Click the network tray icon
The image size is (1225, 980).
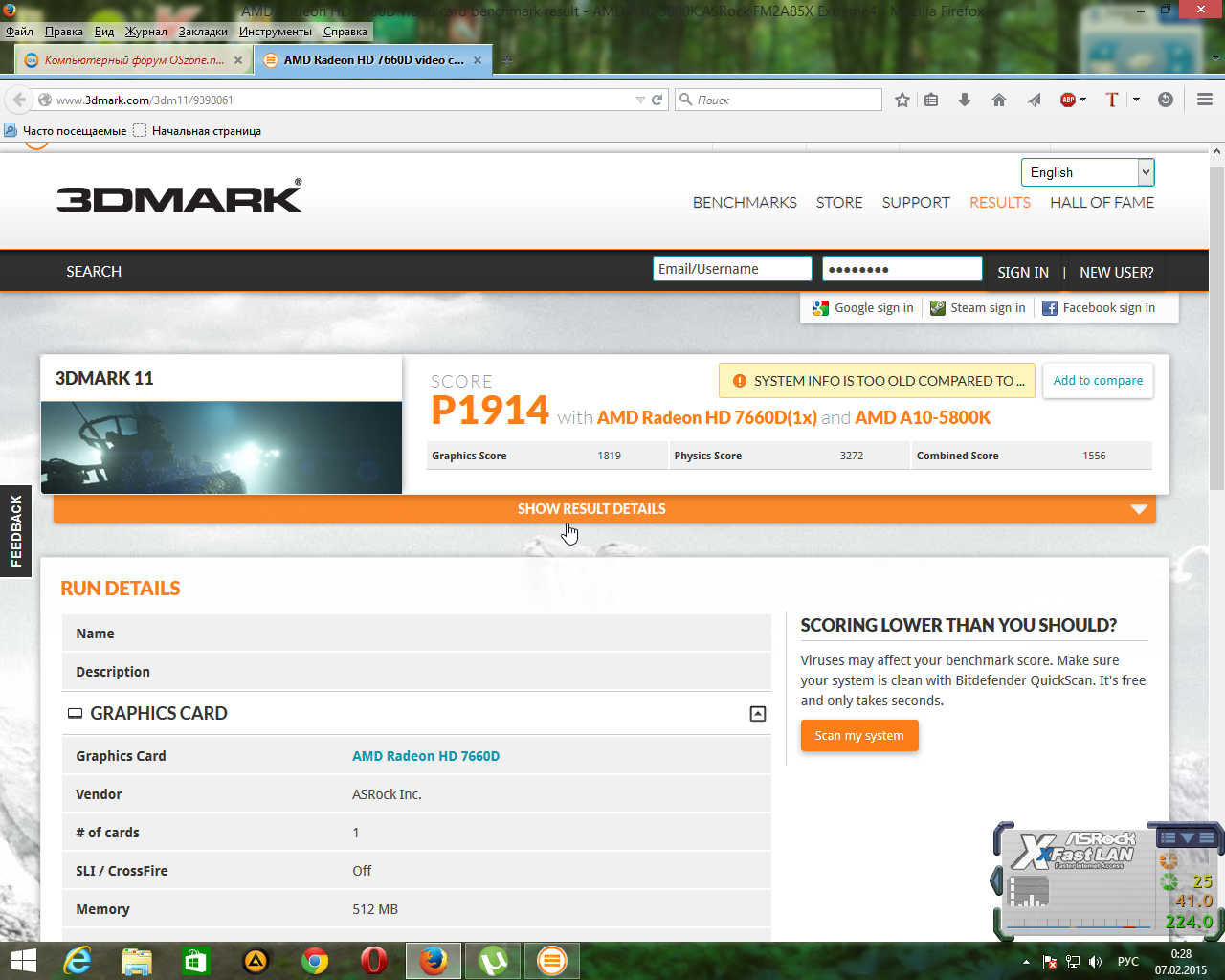point(1073,961)
